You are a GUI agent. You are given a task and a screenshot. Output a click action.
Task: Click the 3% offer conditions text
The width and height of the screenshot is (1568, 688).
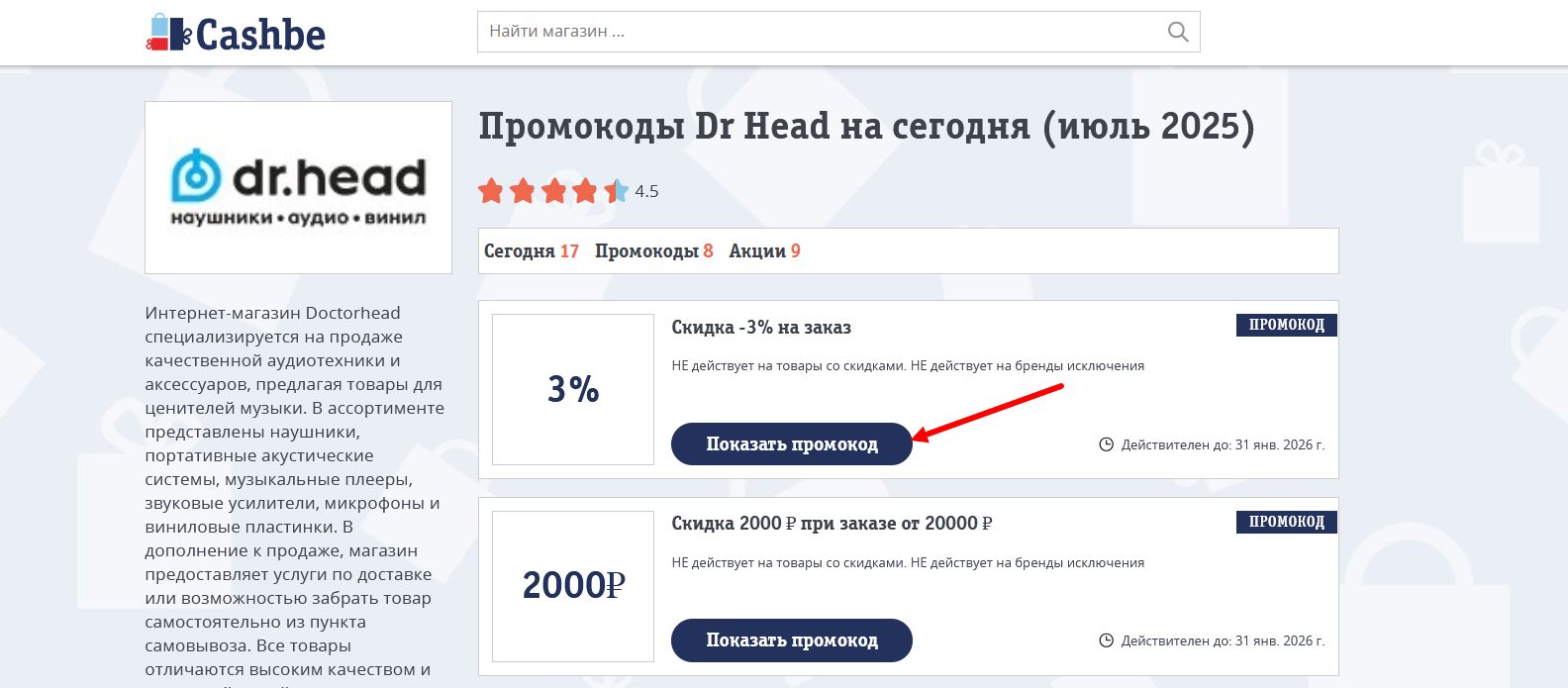tap(908, 365)
